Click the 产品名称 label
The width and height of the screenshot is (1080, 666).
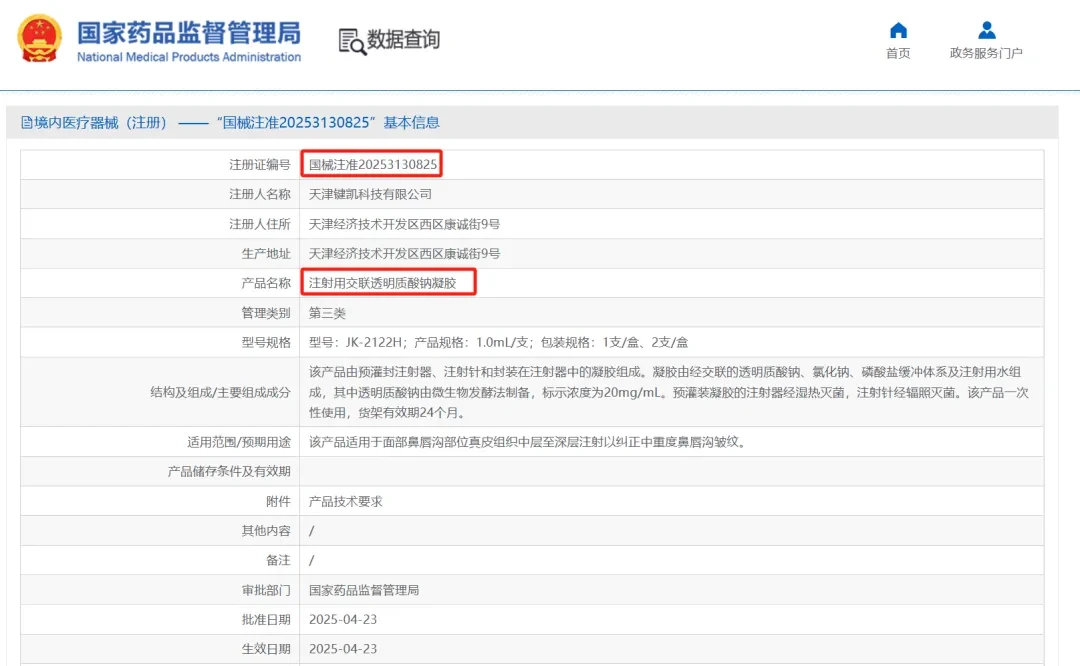(266, 283)
